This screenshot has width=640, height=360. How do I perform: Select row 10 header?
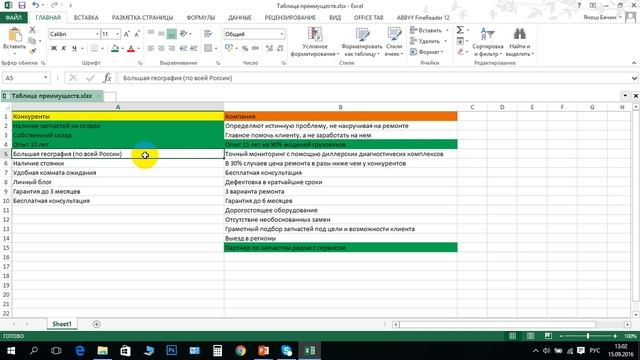pyautogui.click(x=6, y=201)
